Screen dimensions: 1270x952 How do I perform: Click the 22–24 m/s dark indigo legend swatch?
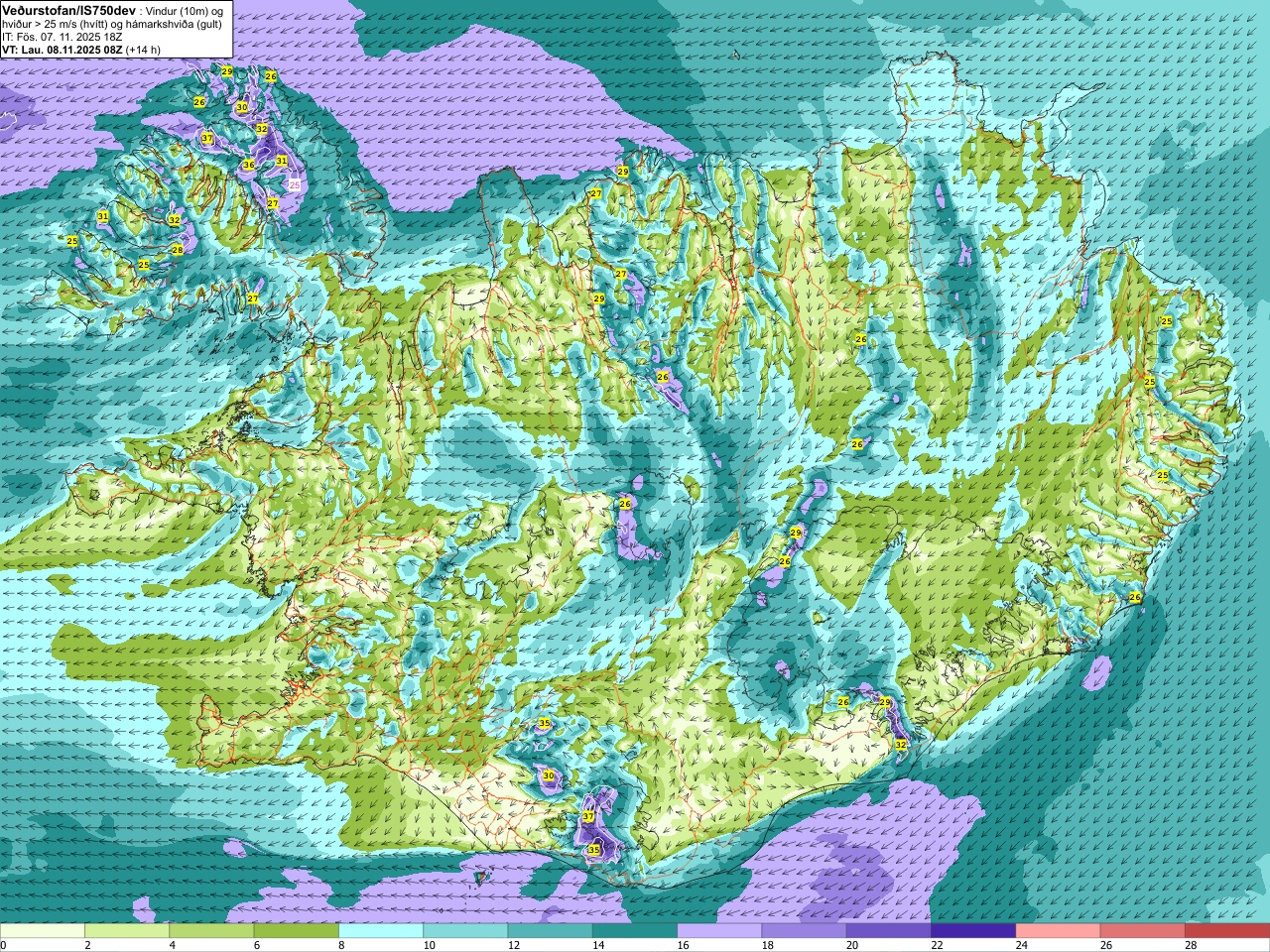[973, 931]
